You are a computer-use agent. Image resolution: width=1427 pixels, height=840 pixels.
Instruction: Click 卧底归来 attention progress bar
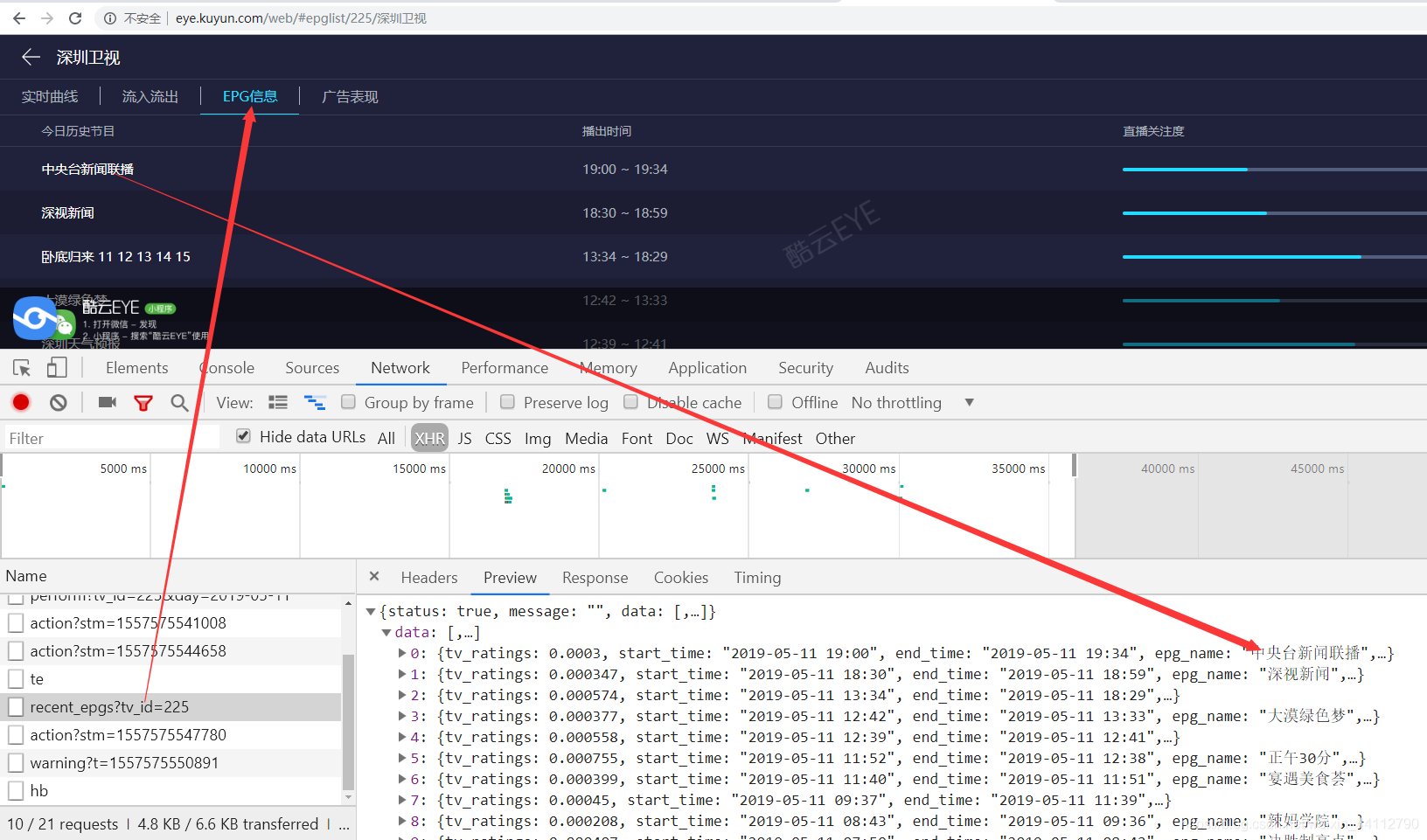(x=1274, y=256)
